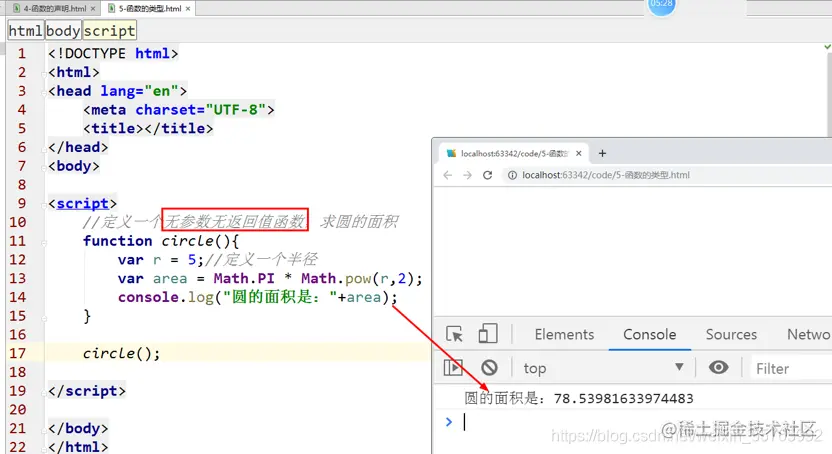Screen dimensions: 832x454
Task: Collapse the head tag fold on line 3
Action: pos(44,92)
